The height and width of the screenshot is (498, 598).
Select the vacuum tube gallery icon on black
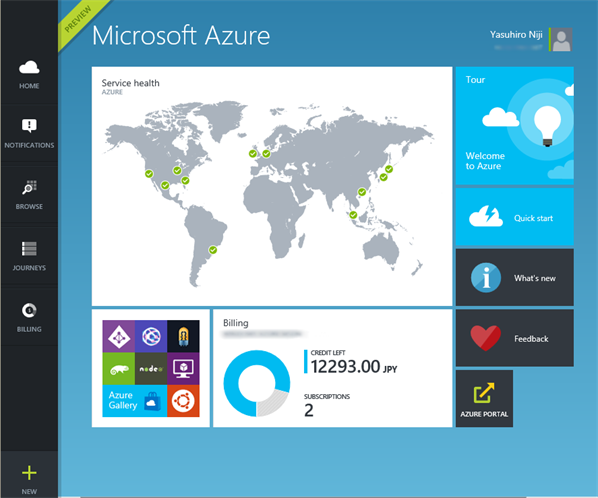[x=183, y=336]
